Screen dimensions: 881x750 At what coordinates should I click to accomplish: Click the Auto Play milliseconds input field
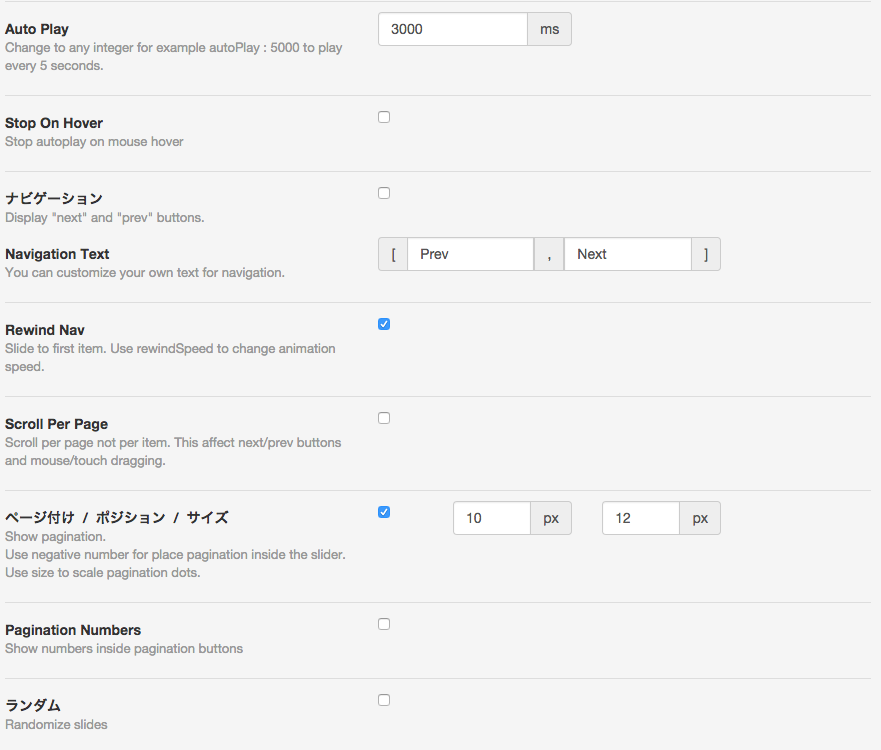453,29
